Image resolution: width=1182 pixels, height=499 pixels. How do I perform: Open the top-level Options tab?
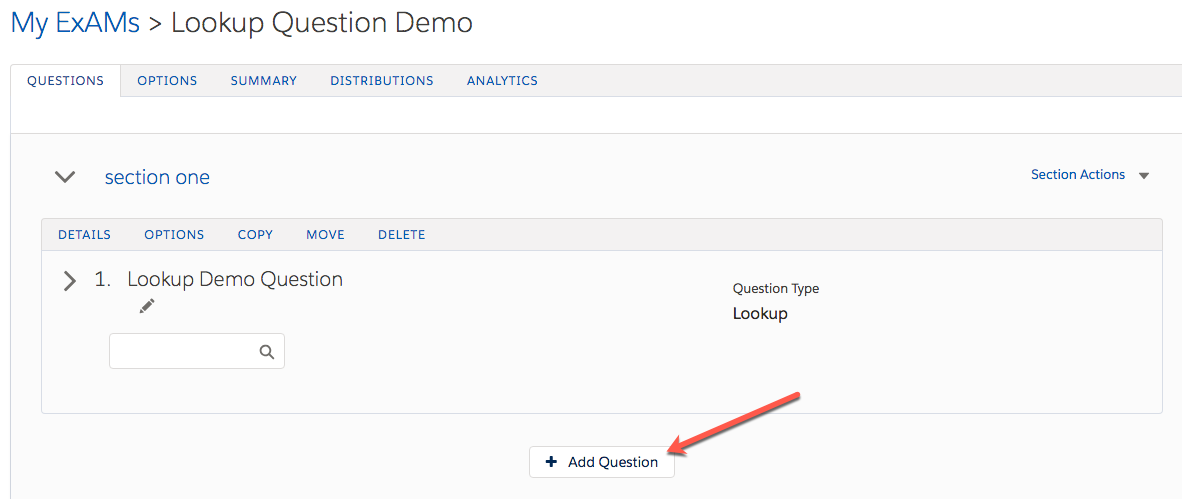167,81
